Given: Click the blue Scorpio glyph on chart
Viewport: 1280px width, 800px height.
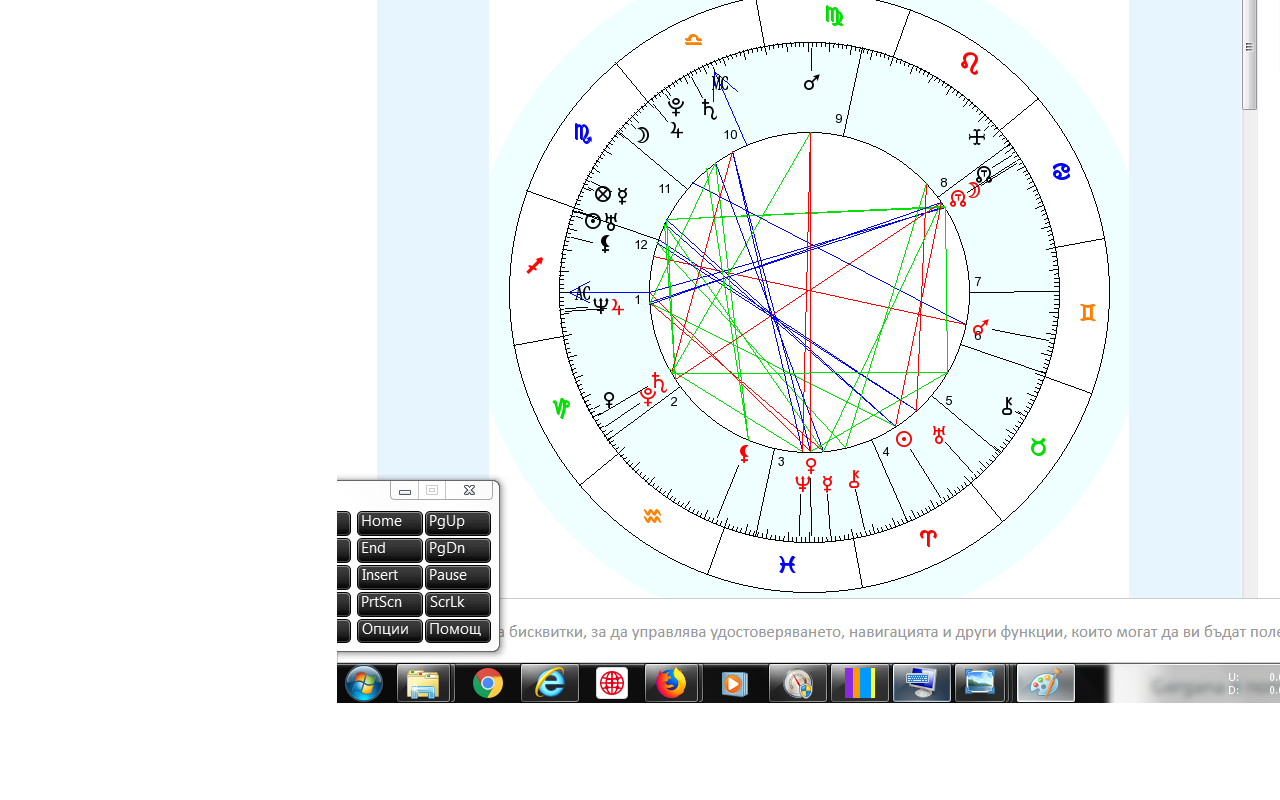Looking at the screenshot, I should (x=583, y=134).
